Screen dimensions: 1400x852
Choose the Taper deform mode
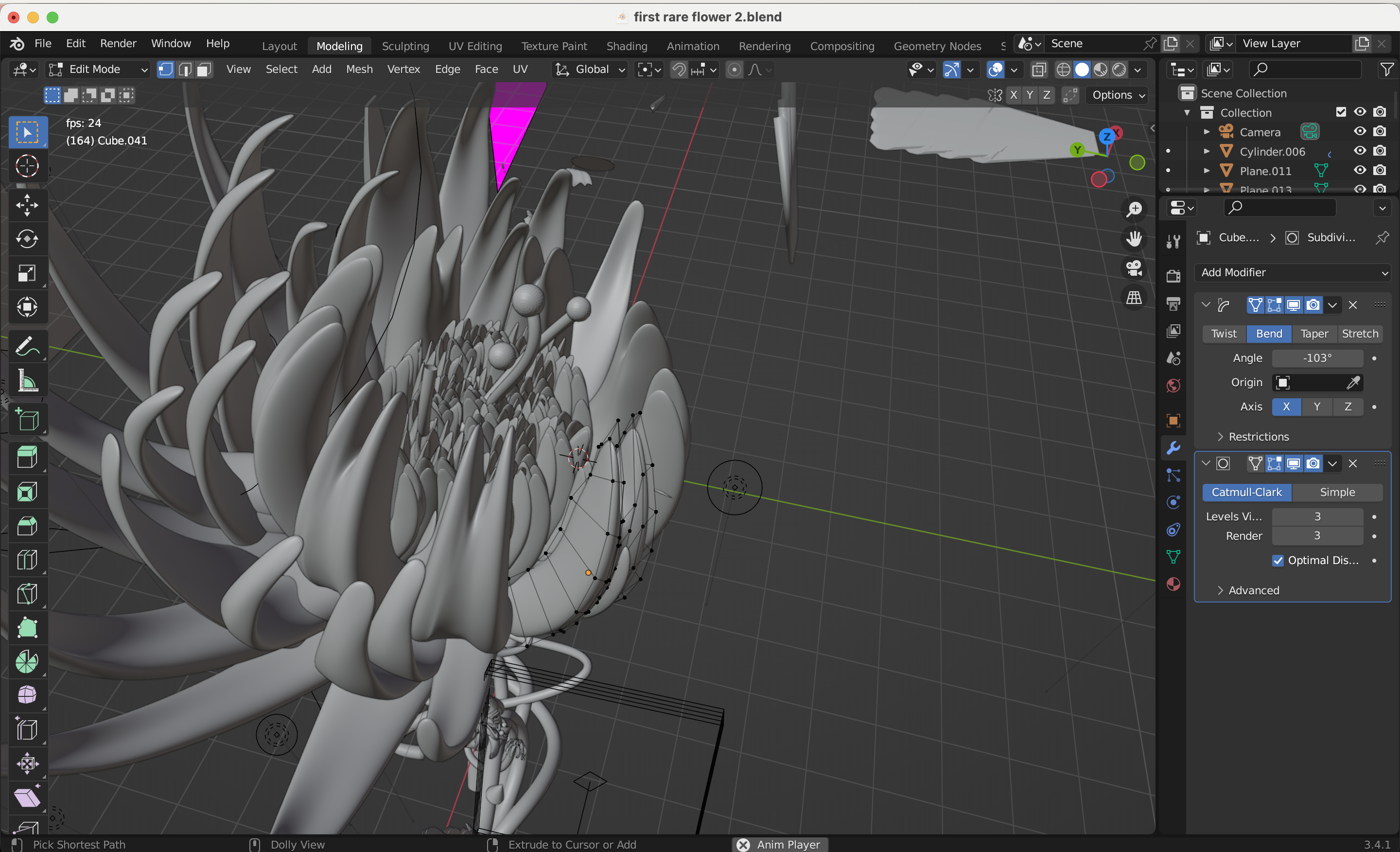point(1314,334)
